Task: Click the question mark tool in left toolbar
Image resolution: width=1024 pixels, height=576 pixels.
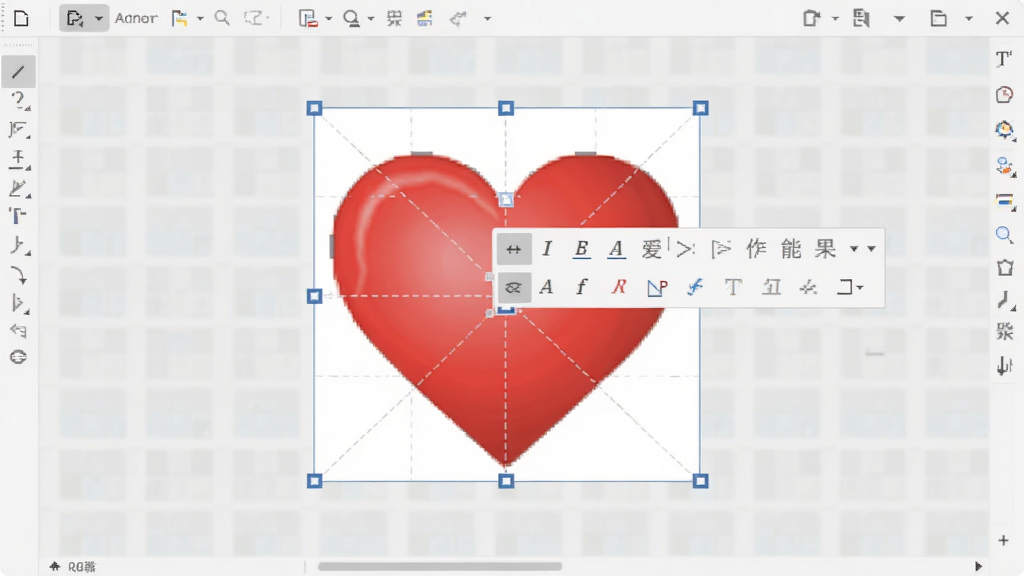Action: click(19, 101)
